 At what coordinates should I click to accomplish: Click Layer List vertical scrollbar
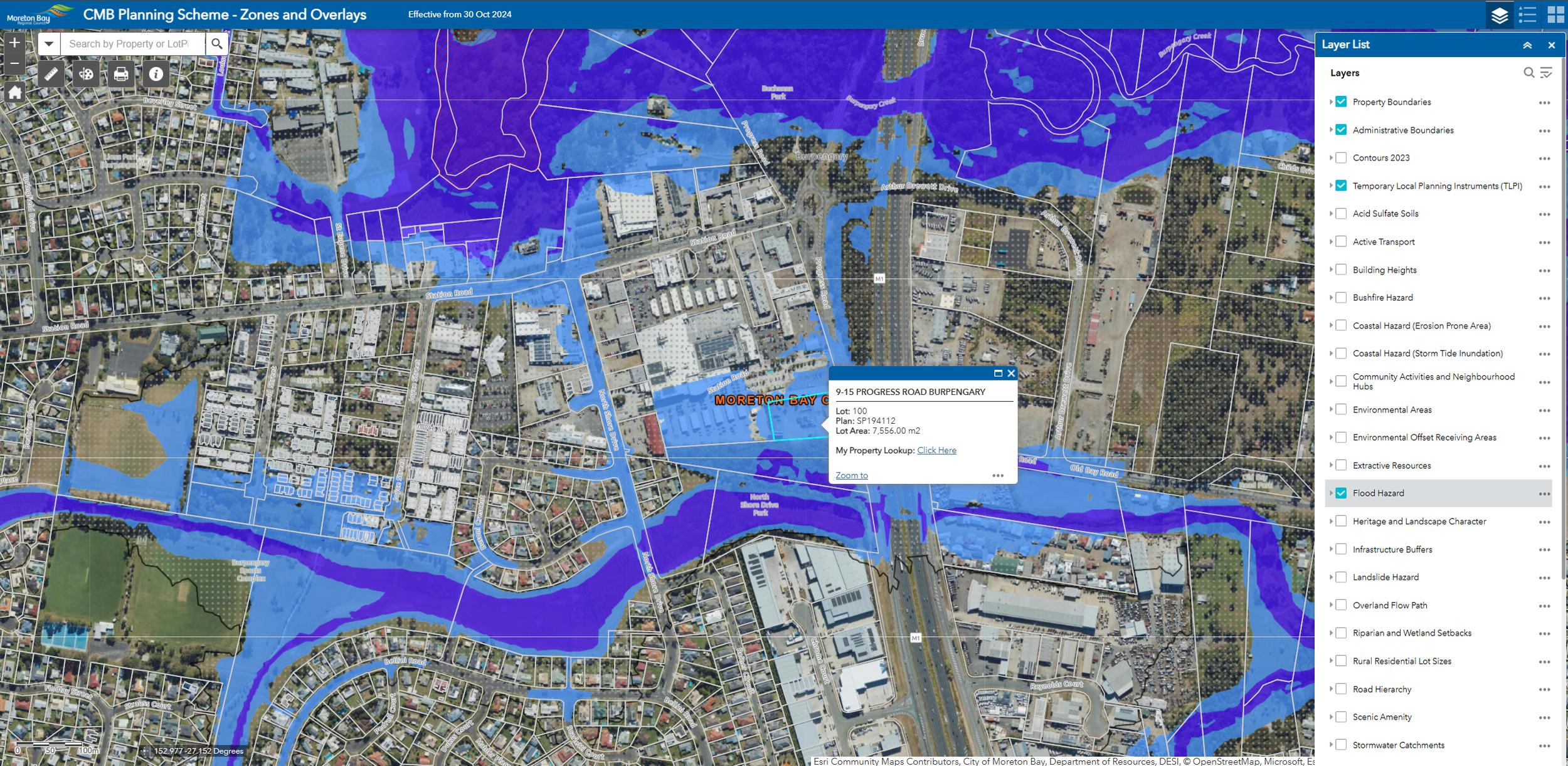click(x=1564, y=320)
